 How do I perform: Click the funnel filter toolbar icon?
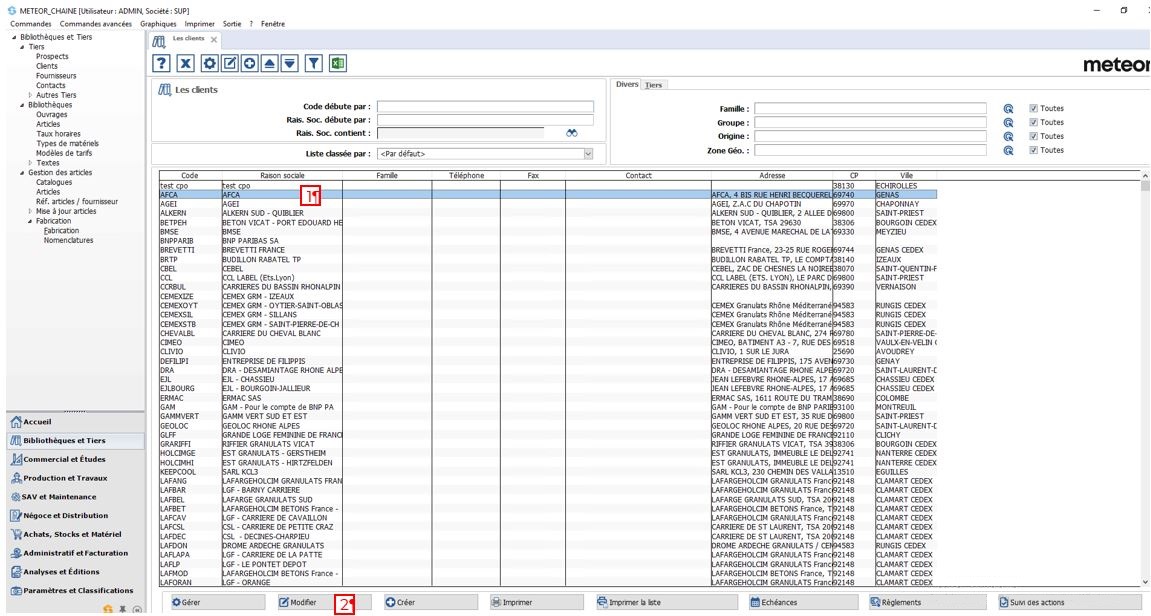[314, 63]
